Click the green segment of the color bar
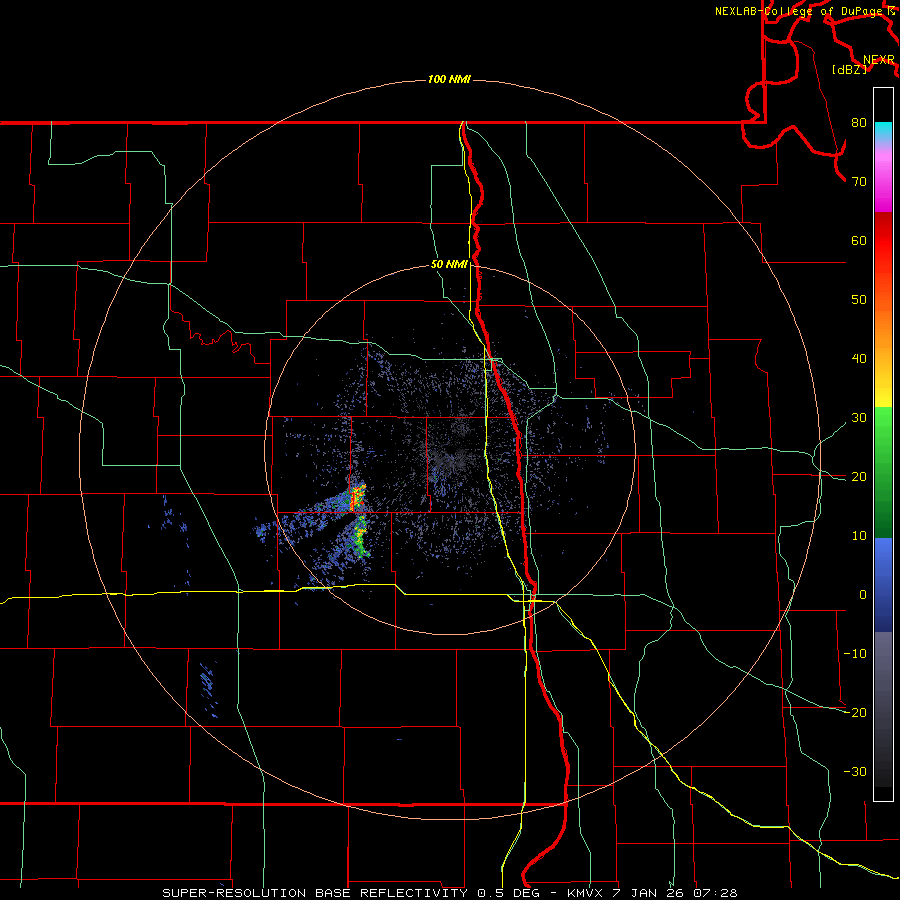 (x=883, y=472)
